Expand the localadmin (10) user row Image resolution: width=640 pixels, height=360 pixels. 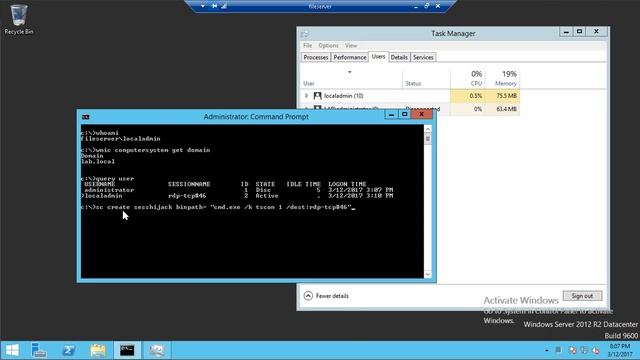click(x=306, y=96)
